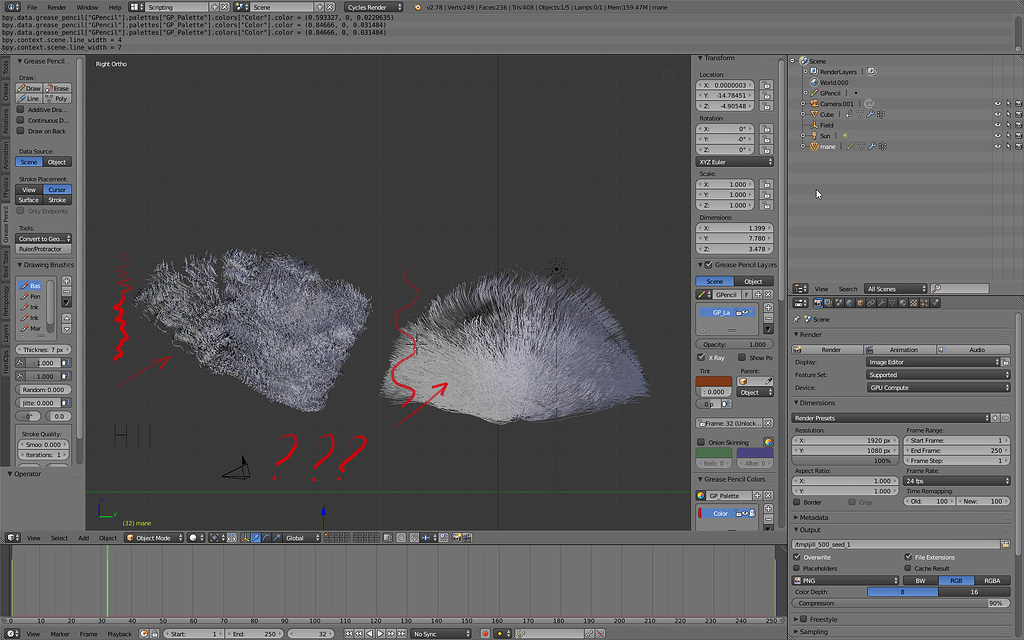Screen dimensions: 1024x640
Task: Open the PNG file format dropdown
Action: pyautogui.click(x=846, y=581)
